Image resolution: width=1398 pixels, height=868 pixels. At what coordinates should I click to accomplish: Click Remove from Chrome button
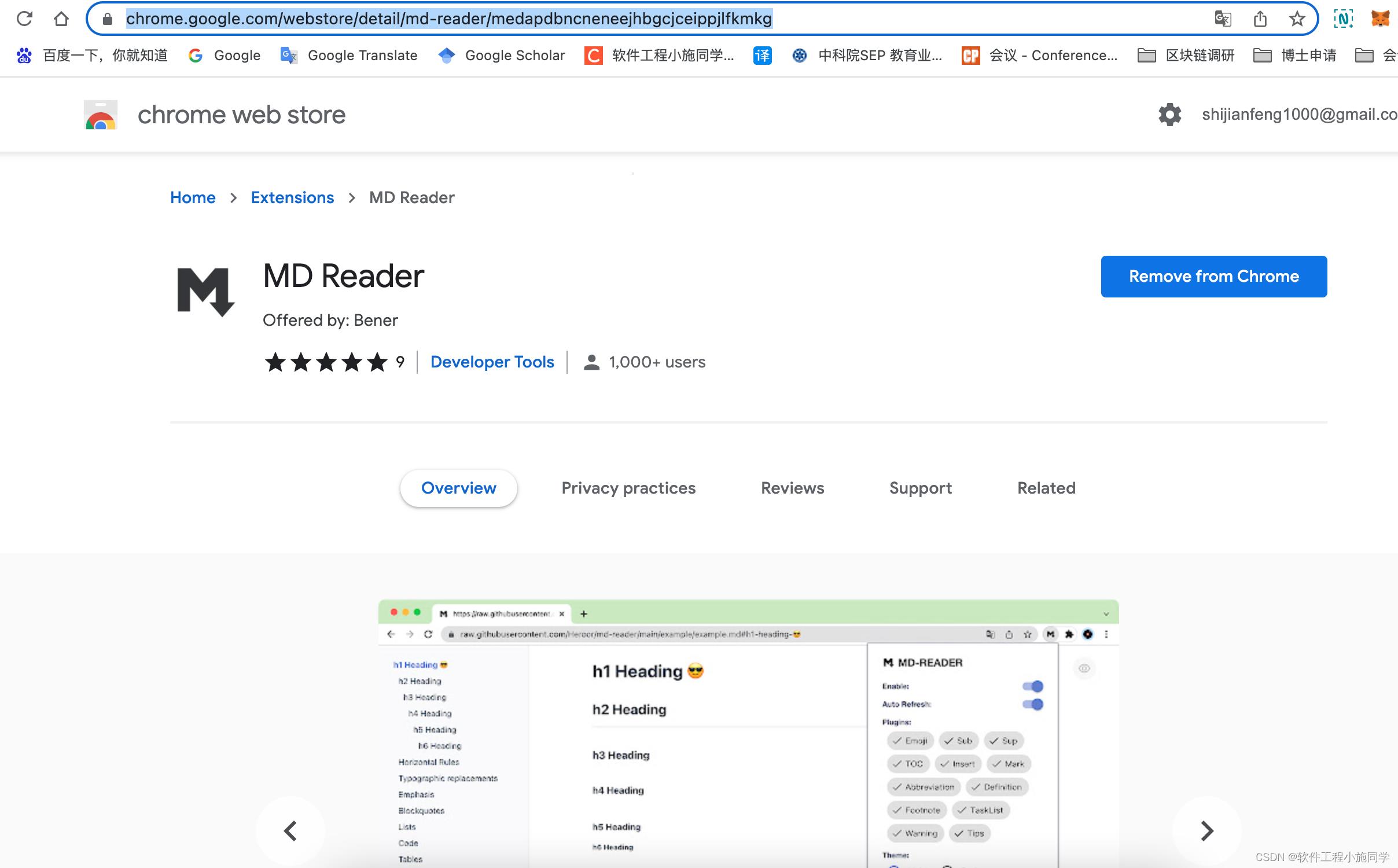pos(1214,277)
